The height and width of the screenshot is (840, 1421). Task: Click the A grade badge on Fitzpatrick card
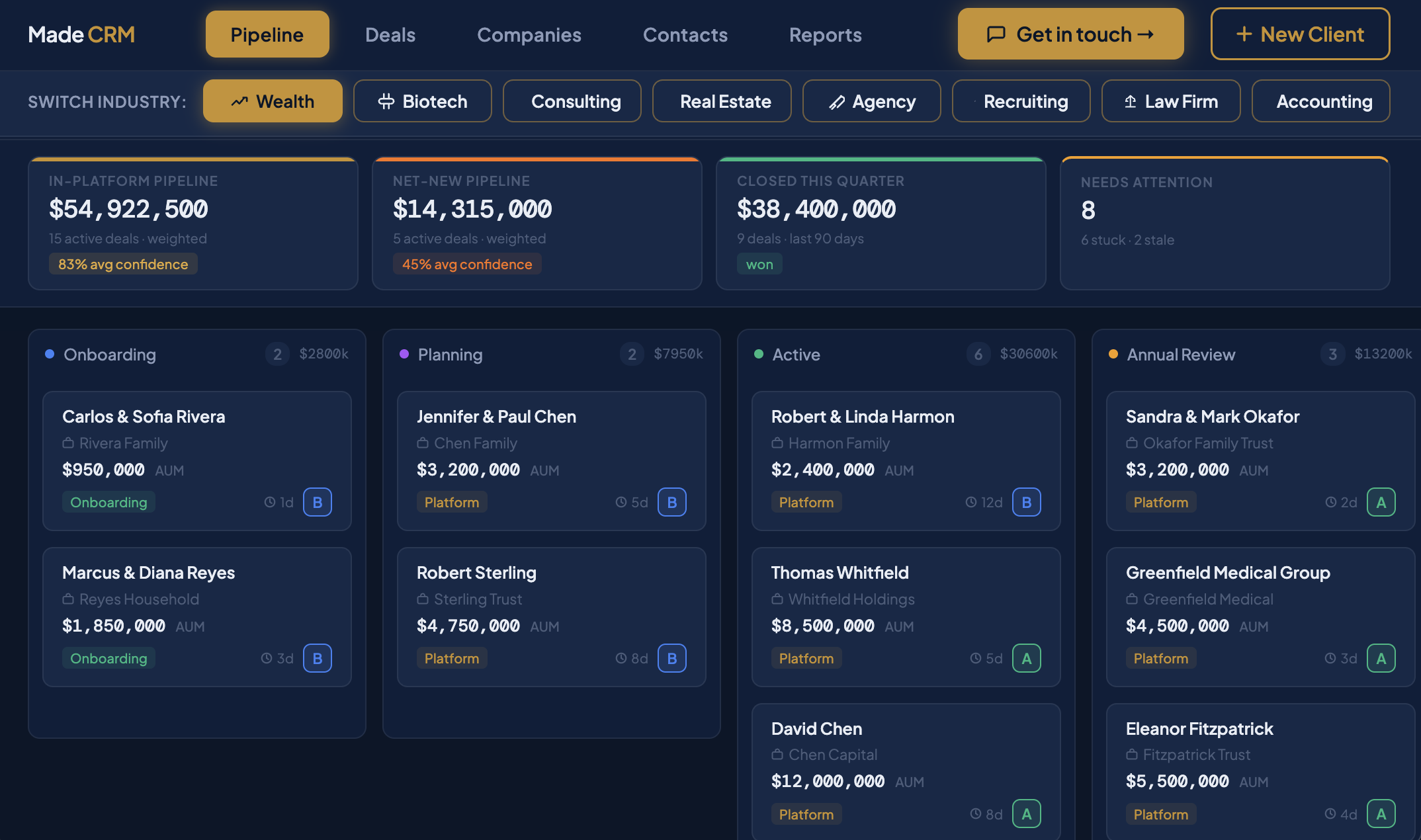pos(1381,814)
